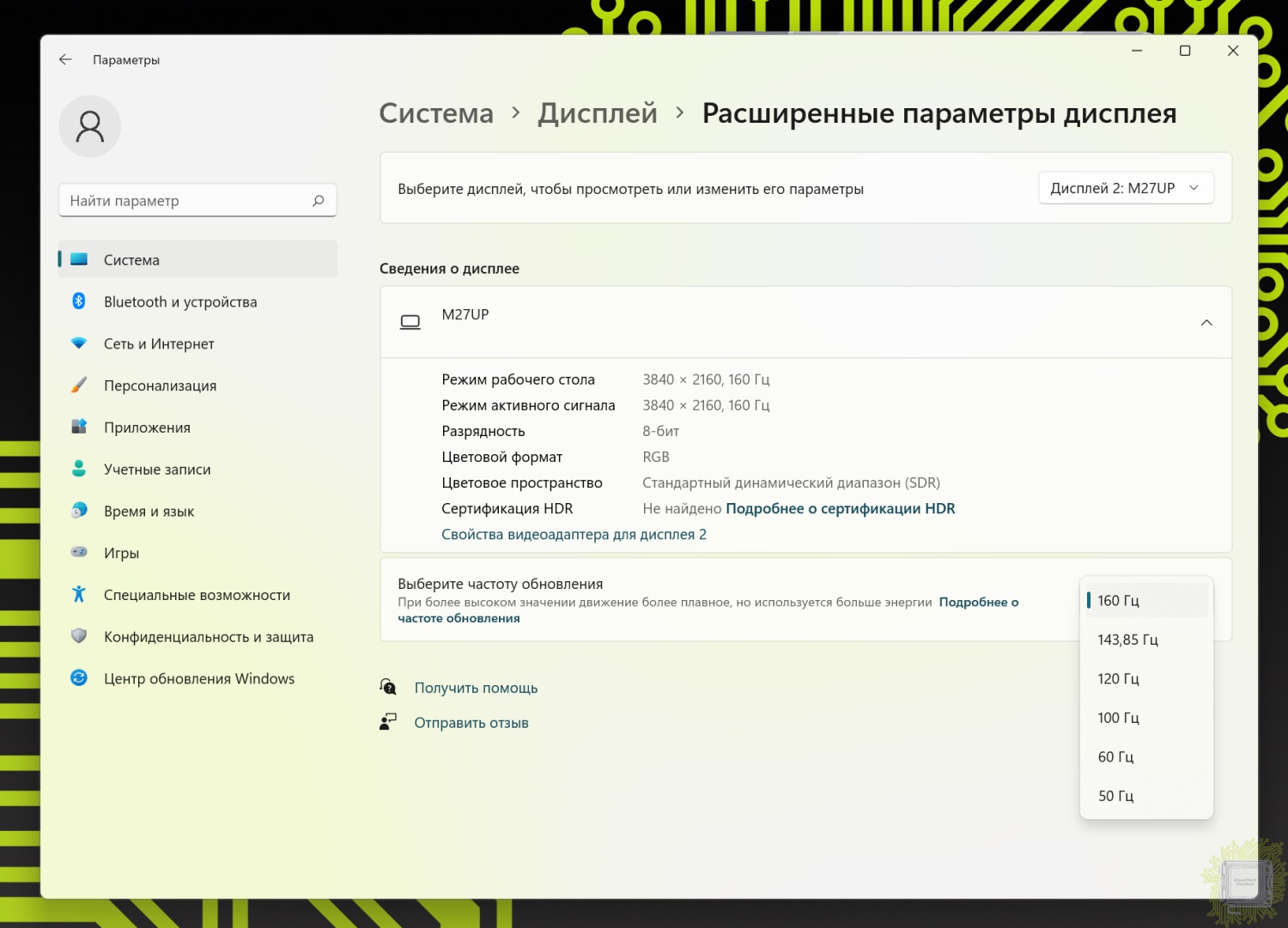This screenshot has height=928, width=1288.
Task: Open Свойства видеоадаптера для дисплея 2 link
Action: [574, 535]
